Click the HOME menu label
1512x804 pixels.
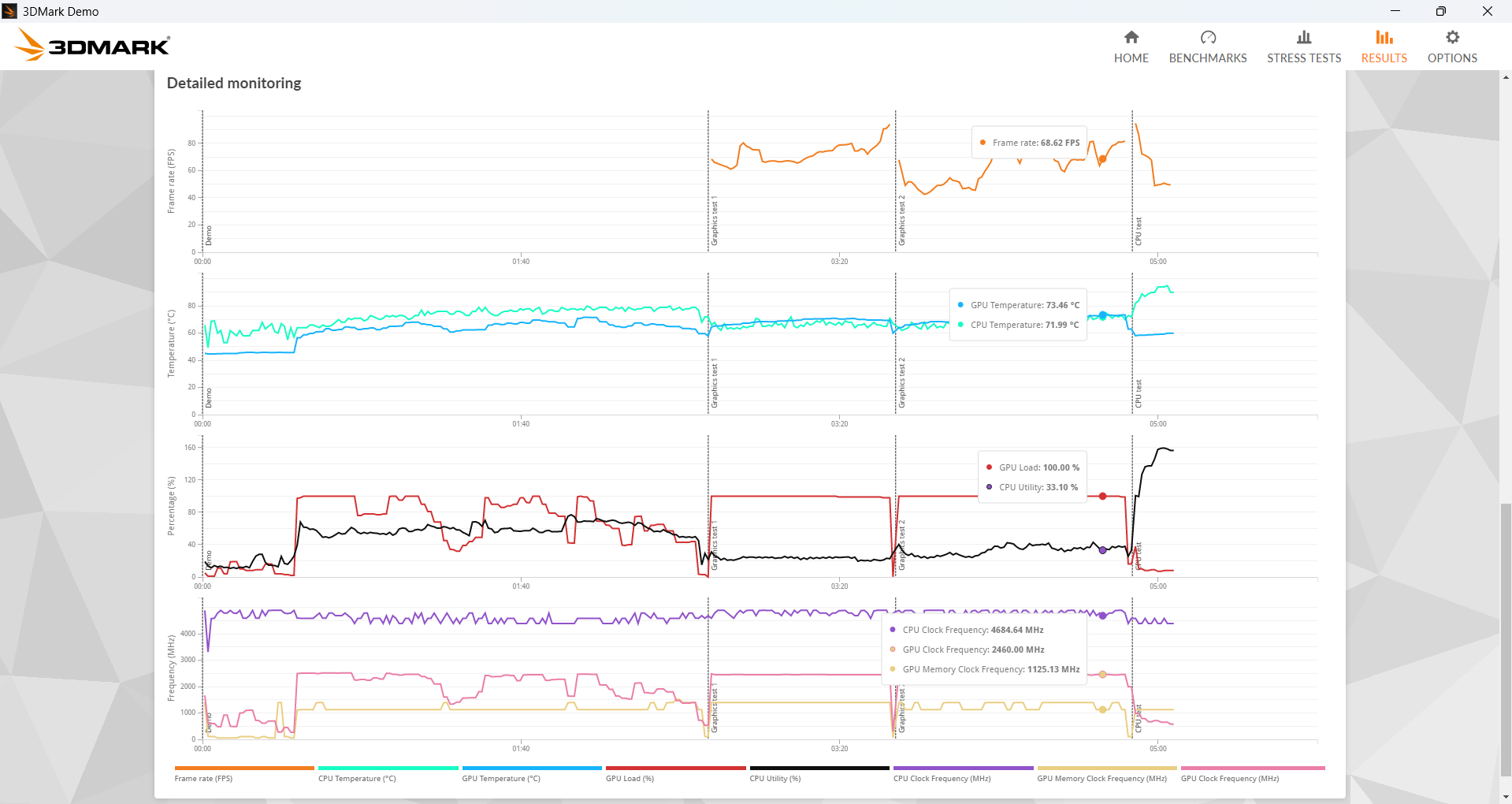pyautogui.click(x=1131, y=58)
